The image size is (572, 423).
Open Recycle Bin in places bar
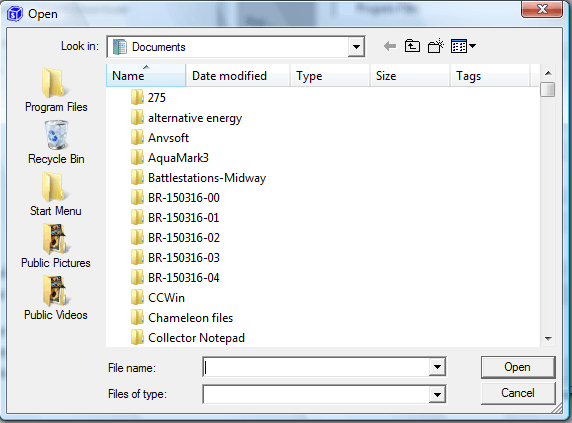[x=56, y=143]
